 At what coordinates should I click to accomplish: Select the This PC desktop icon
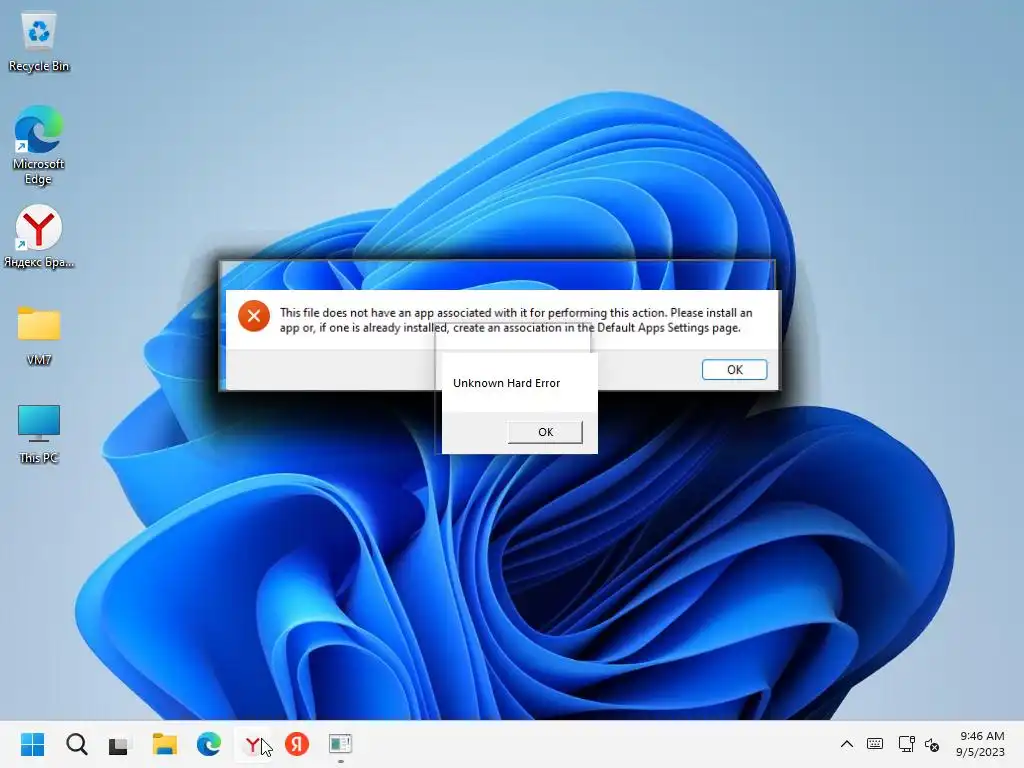tap(39, 434)
